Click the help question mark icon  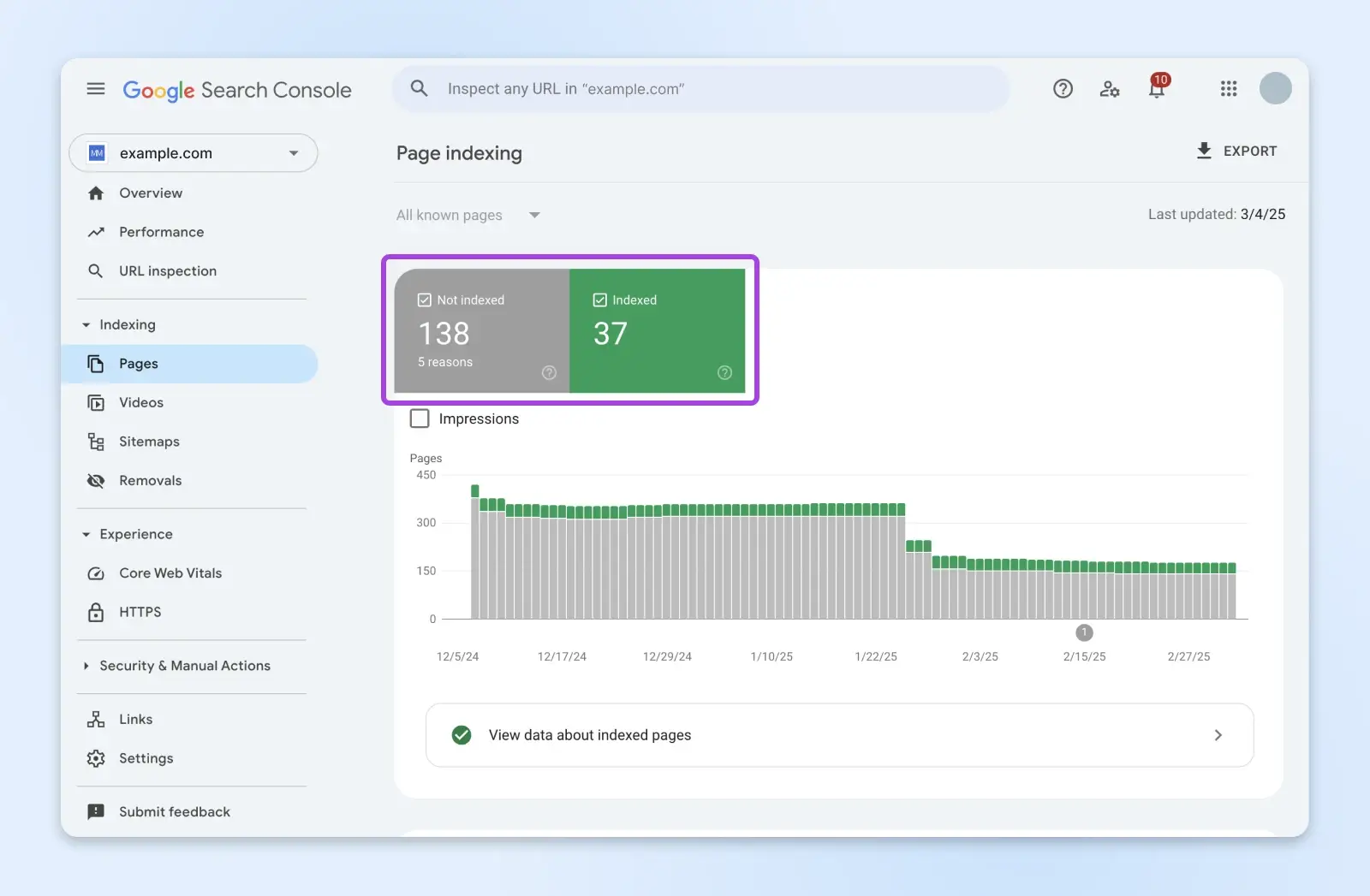tap(1063, 89)
